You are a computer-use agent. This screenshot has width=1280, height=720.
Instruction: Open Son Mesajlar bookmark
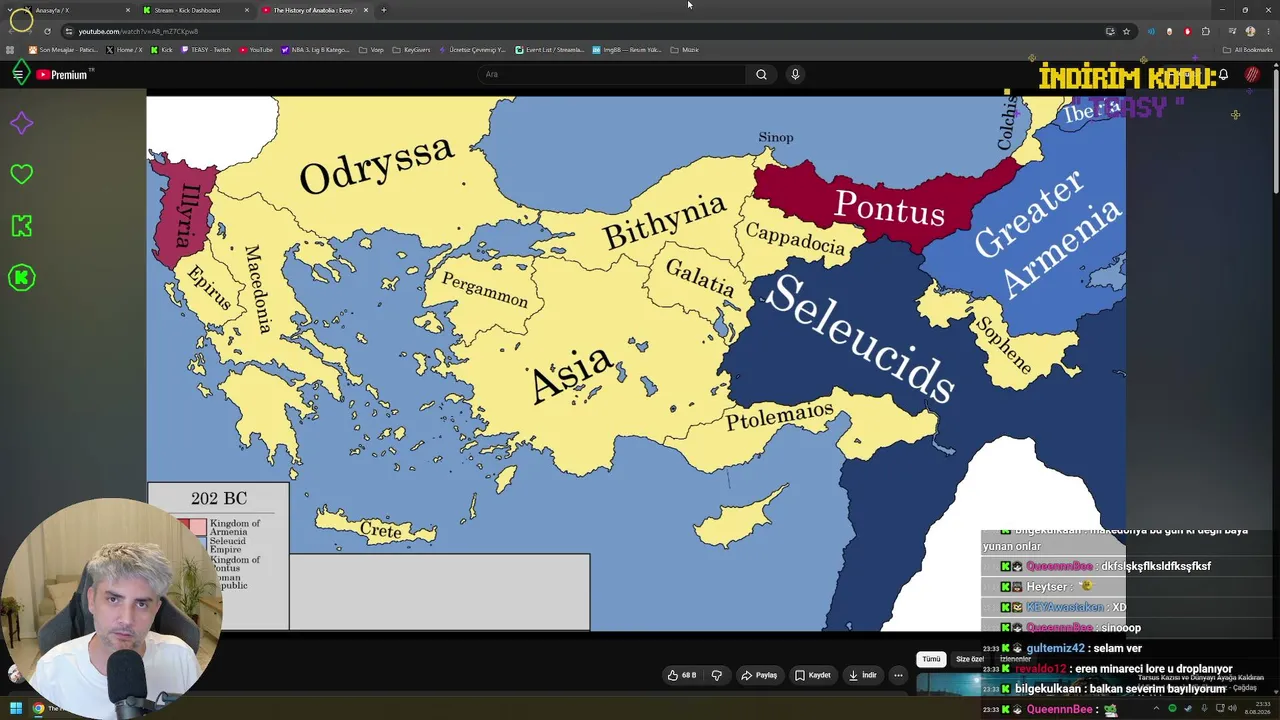pos(64,50)
